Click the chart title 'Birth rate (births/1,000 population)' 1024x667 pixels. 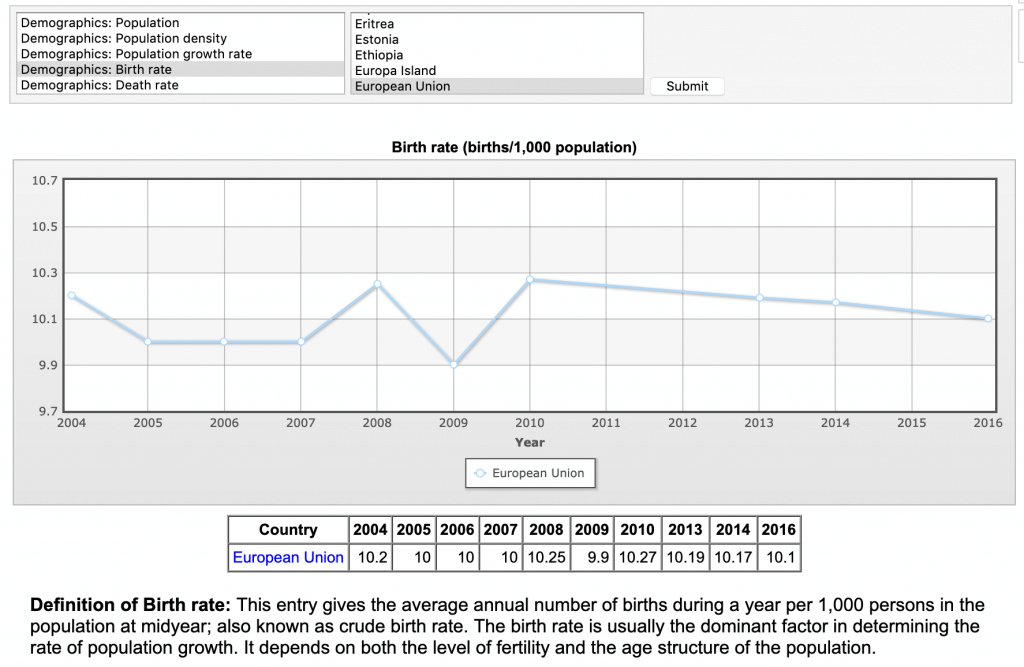(514, 147)
